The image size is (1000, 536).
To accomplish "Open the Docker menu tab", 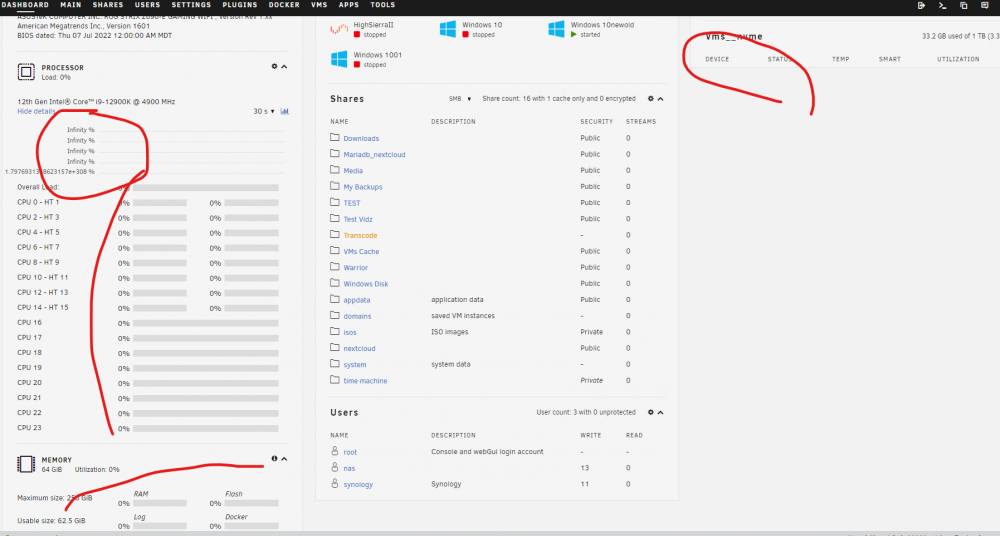I will [284, 4].
